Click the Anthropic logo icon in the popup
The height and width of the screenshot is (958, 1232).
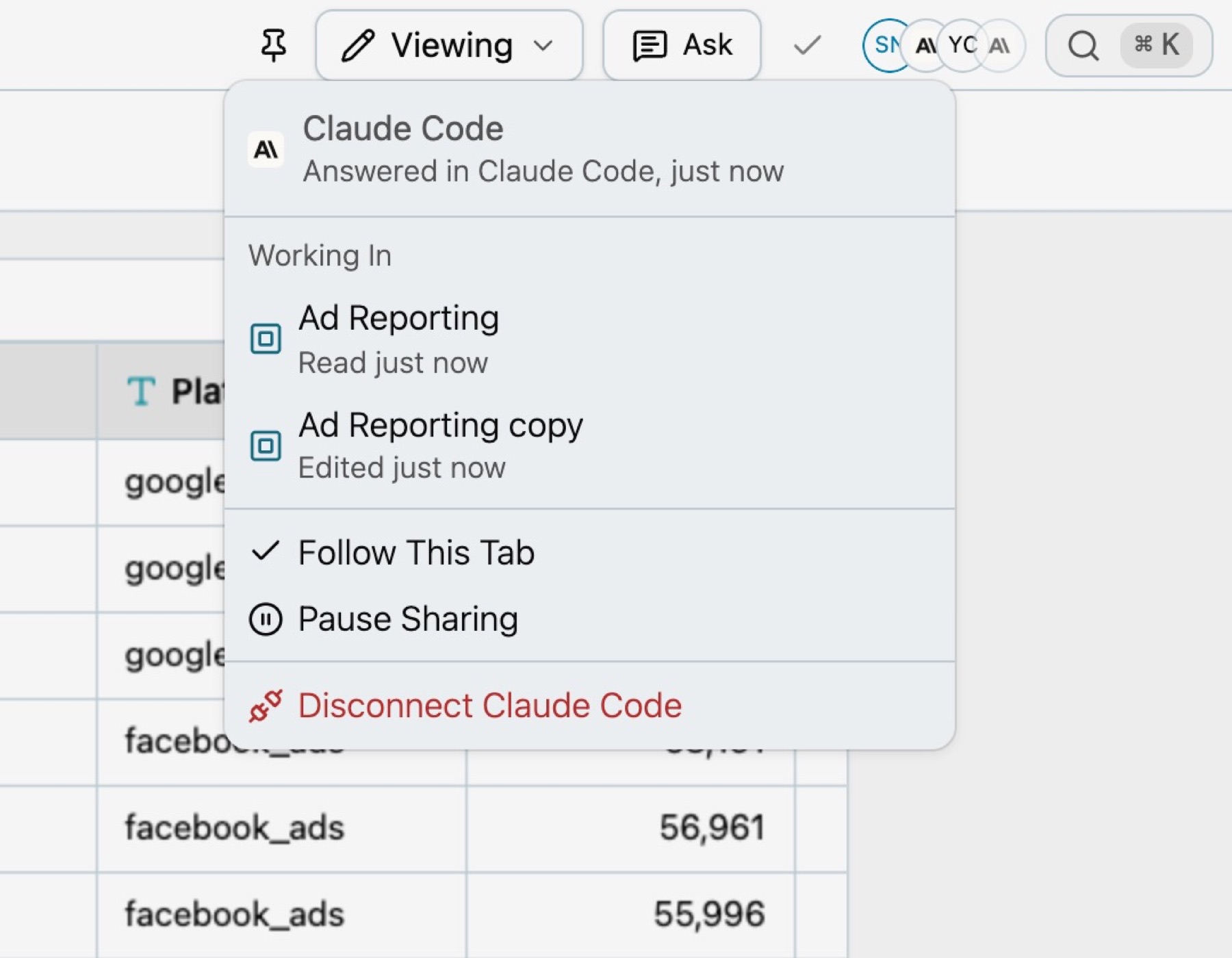[x=266, y=149]
